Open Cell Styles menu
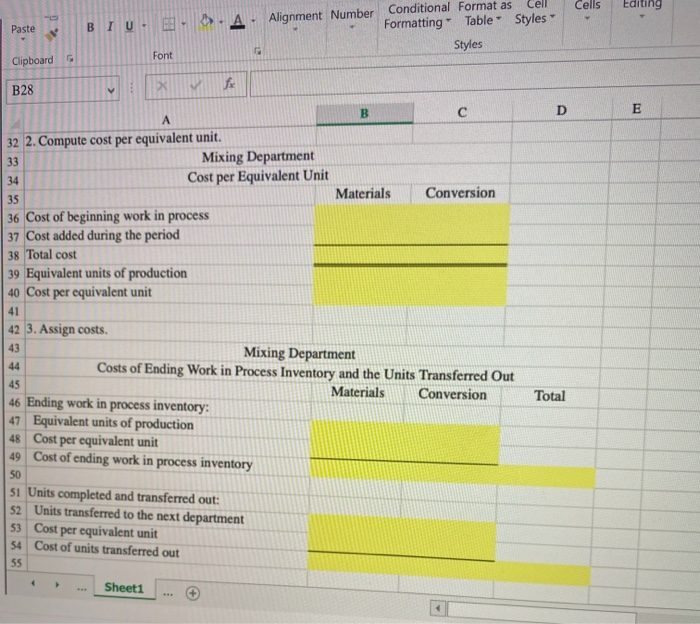Viewport: 700px width, 624px height. pos(535,12)
